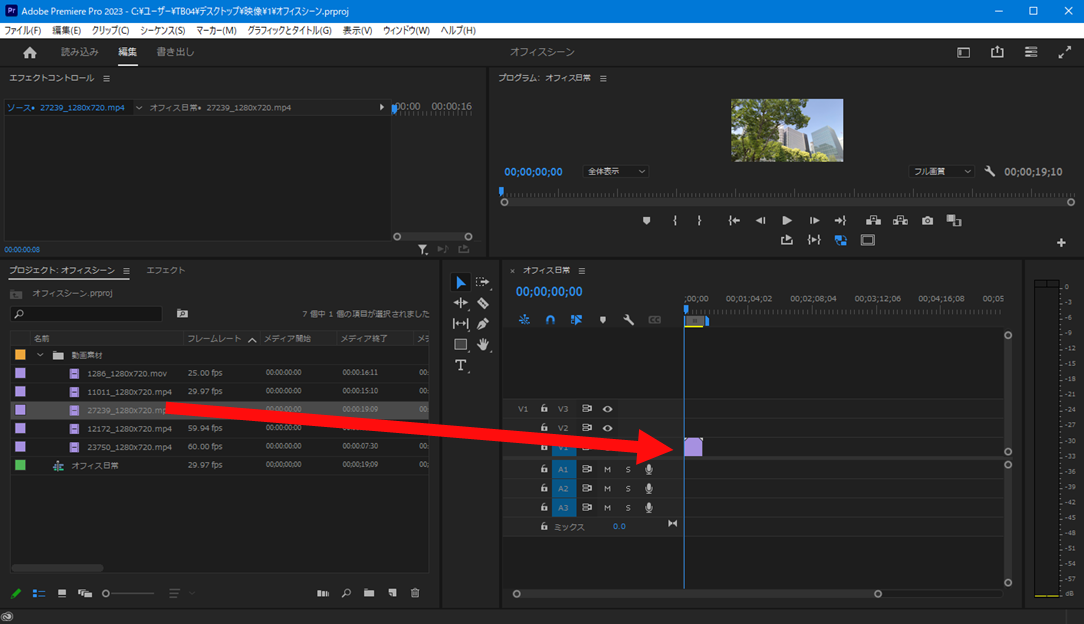Maximize video output to full screen icon
Screen dimensions: 1084x624
tap(1065, 53)
